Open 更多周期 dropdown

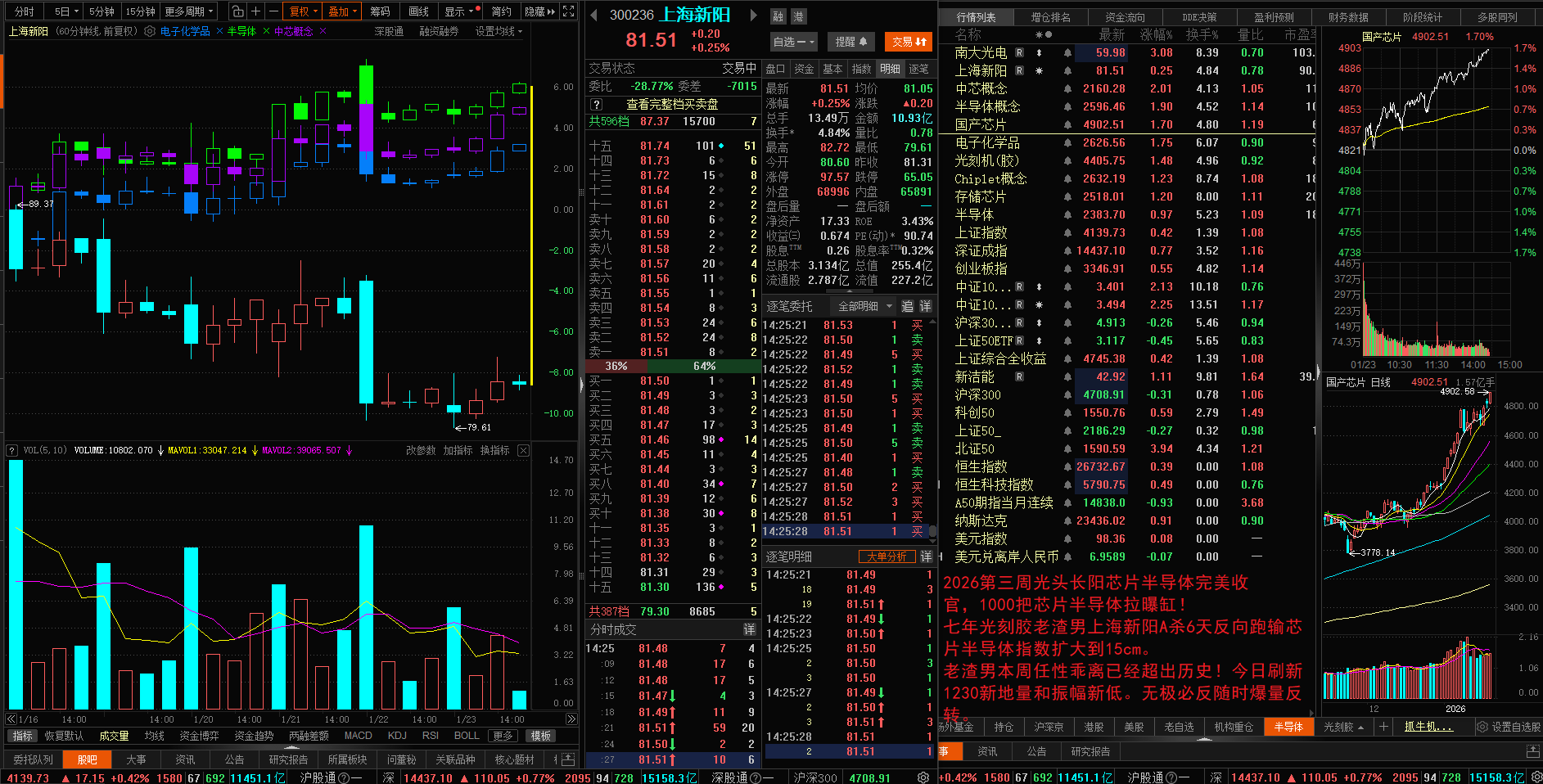(189, 11)
